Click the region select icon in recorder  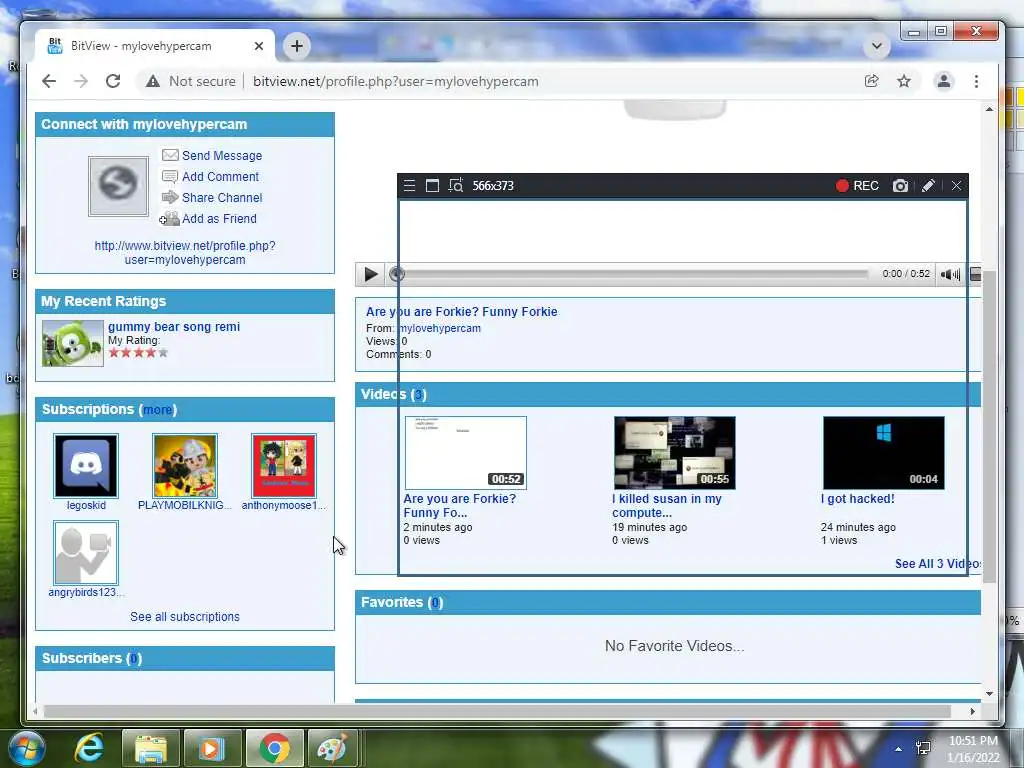pos(456,185)
